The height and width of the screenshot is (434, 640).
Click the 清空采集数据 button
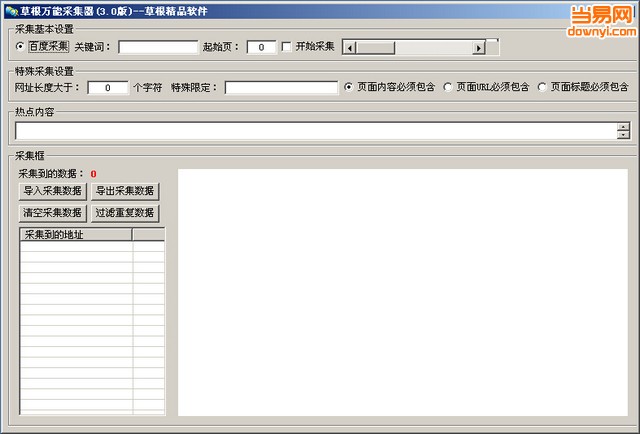click(x=53, y=213)
